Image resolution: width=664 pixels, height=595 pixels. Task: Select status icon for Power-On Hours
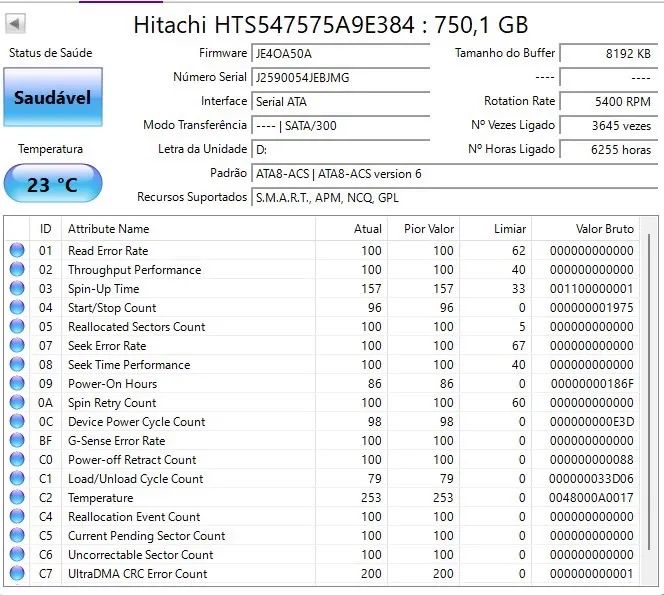pyautogui.click(x=17, y=384)
